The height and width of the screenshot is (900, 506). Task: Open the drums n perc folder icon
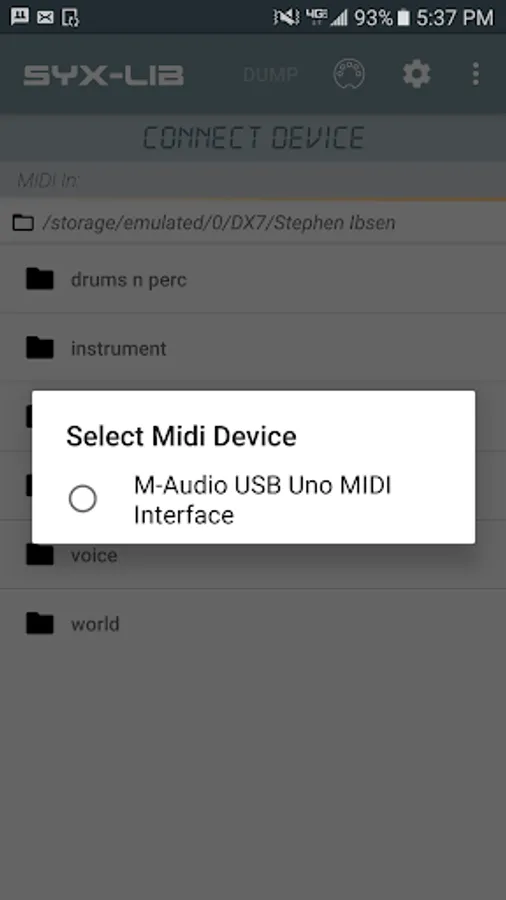tap(40, 280)
